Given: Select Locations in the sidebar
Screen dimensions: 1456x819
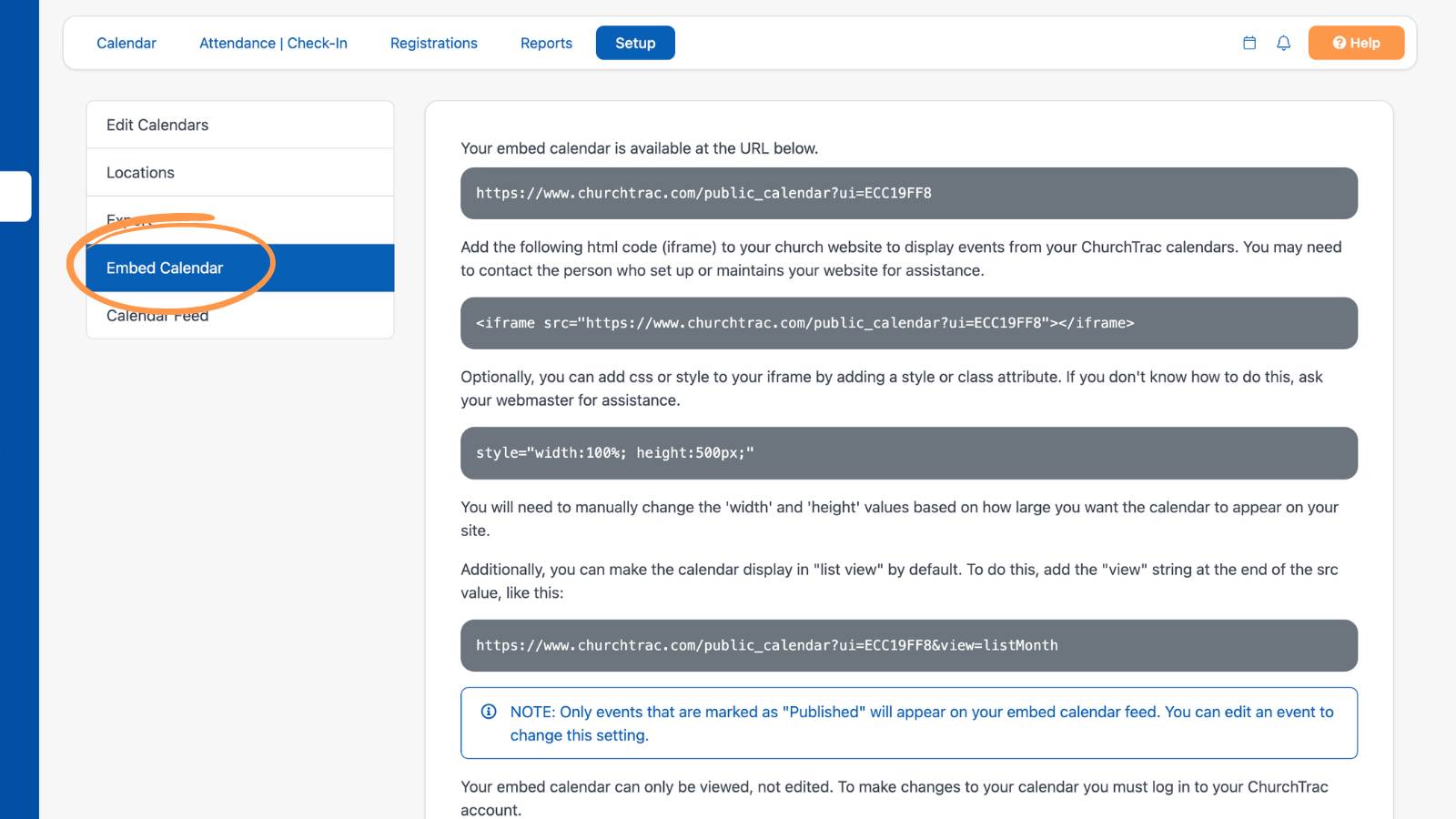Looking at the screenshot, I should [240, 172].
